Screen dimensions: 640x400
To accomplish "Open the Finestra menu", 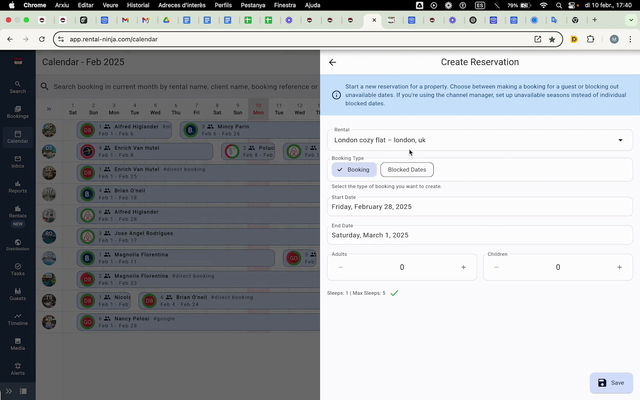I will (284, 5).
